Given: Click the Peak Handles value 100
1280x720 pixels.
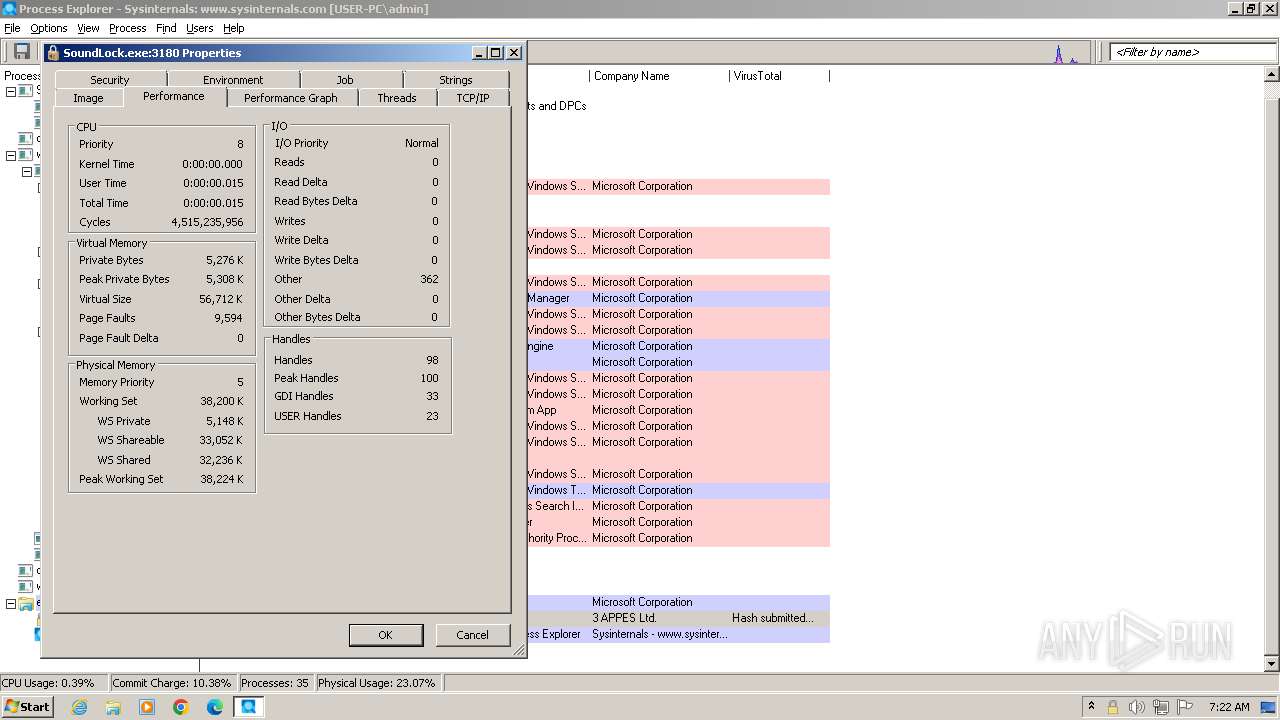Looking at the screenshot, I should point(429,378).
